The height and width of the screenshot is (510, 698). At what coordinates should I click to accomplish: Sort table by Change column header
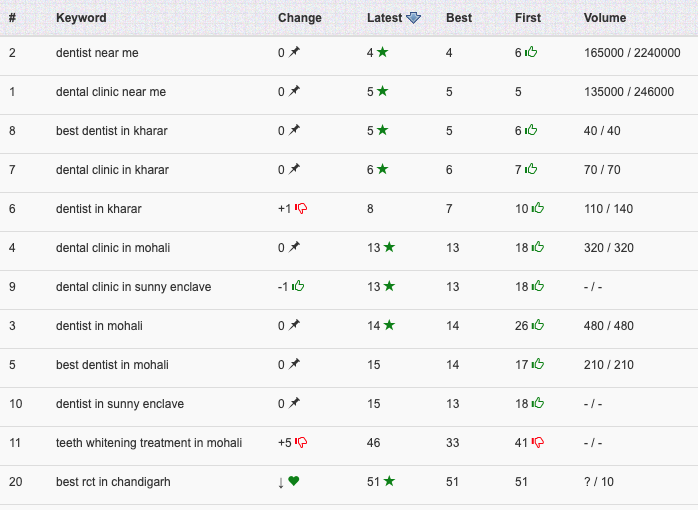pos(300,18)
